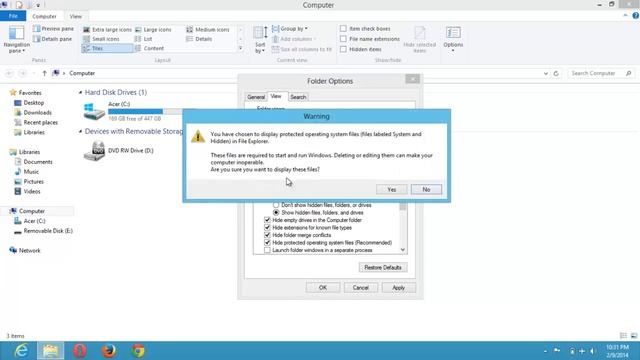Launch Internet Explorer from taskbar
The image size is (640, 360).
[21, 351]
